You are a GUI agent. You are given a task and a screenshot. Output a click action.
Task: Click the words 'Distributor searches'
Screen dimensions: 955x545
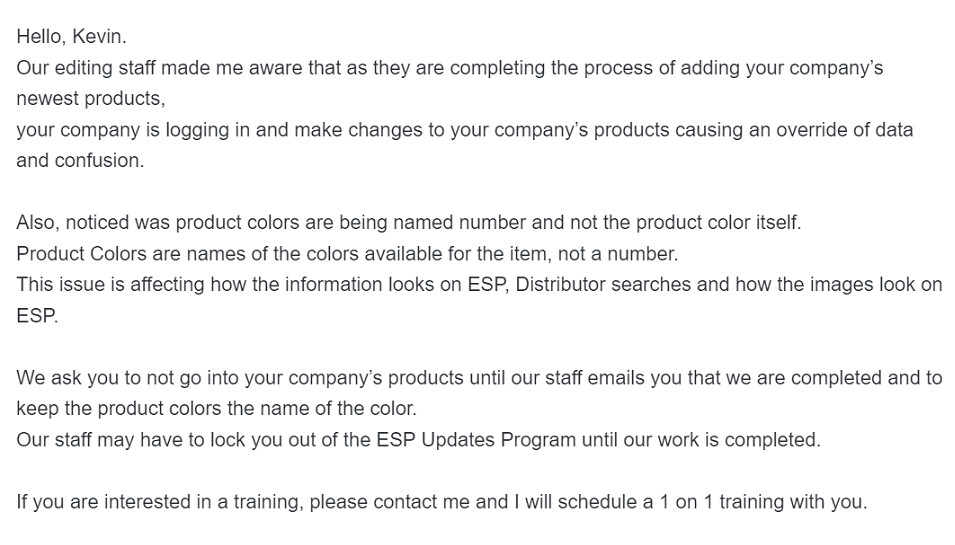(x=603, y=285)
